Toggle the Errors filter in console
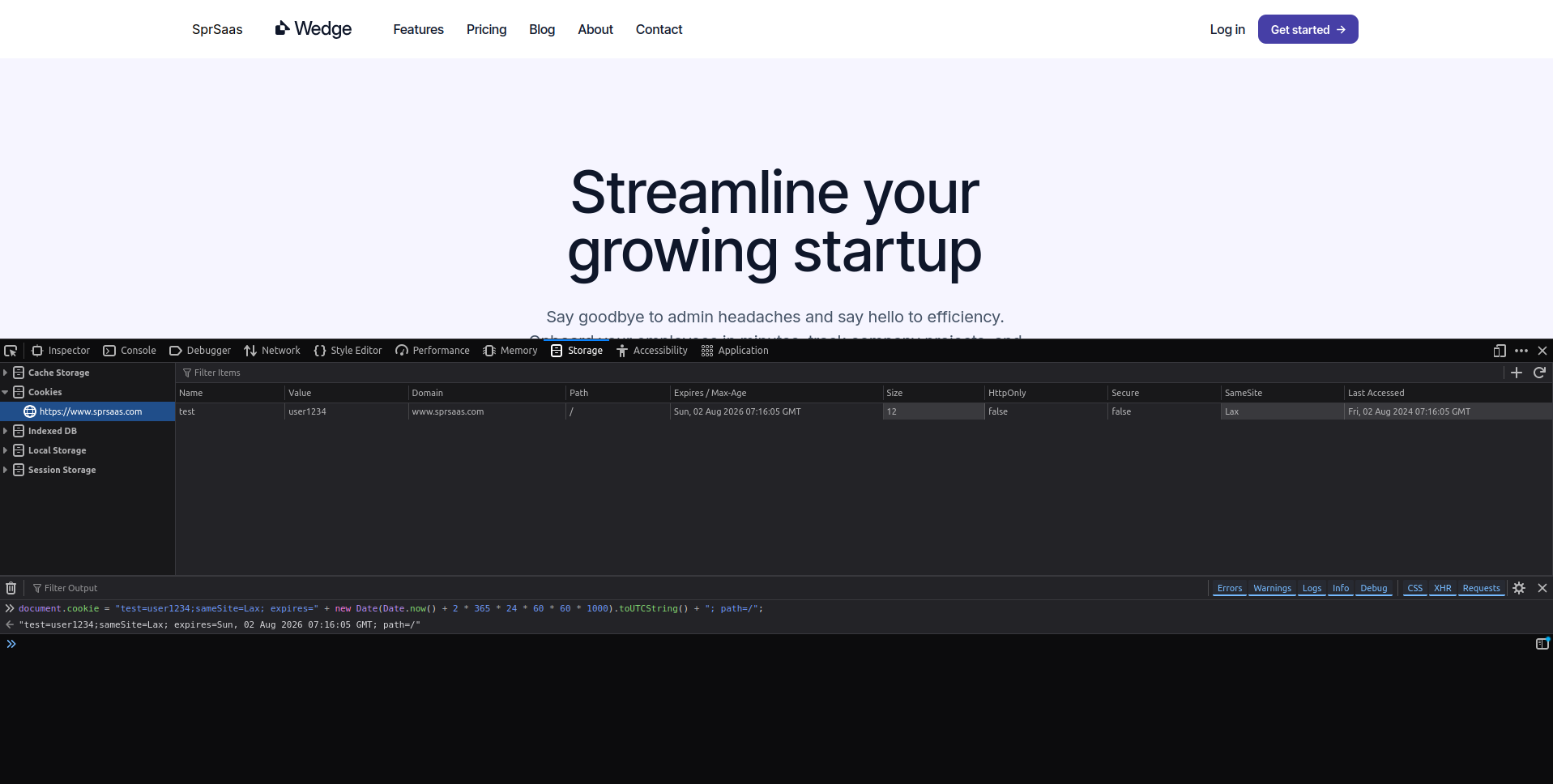This screenshot has height=784, width=1553. click(x=1229, y=588)
